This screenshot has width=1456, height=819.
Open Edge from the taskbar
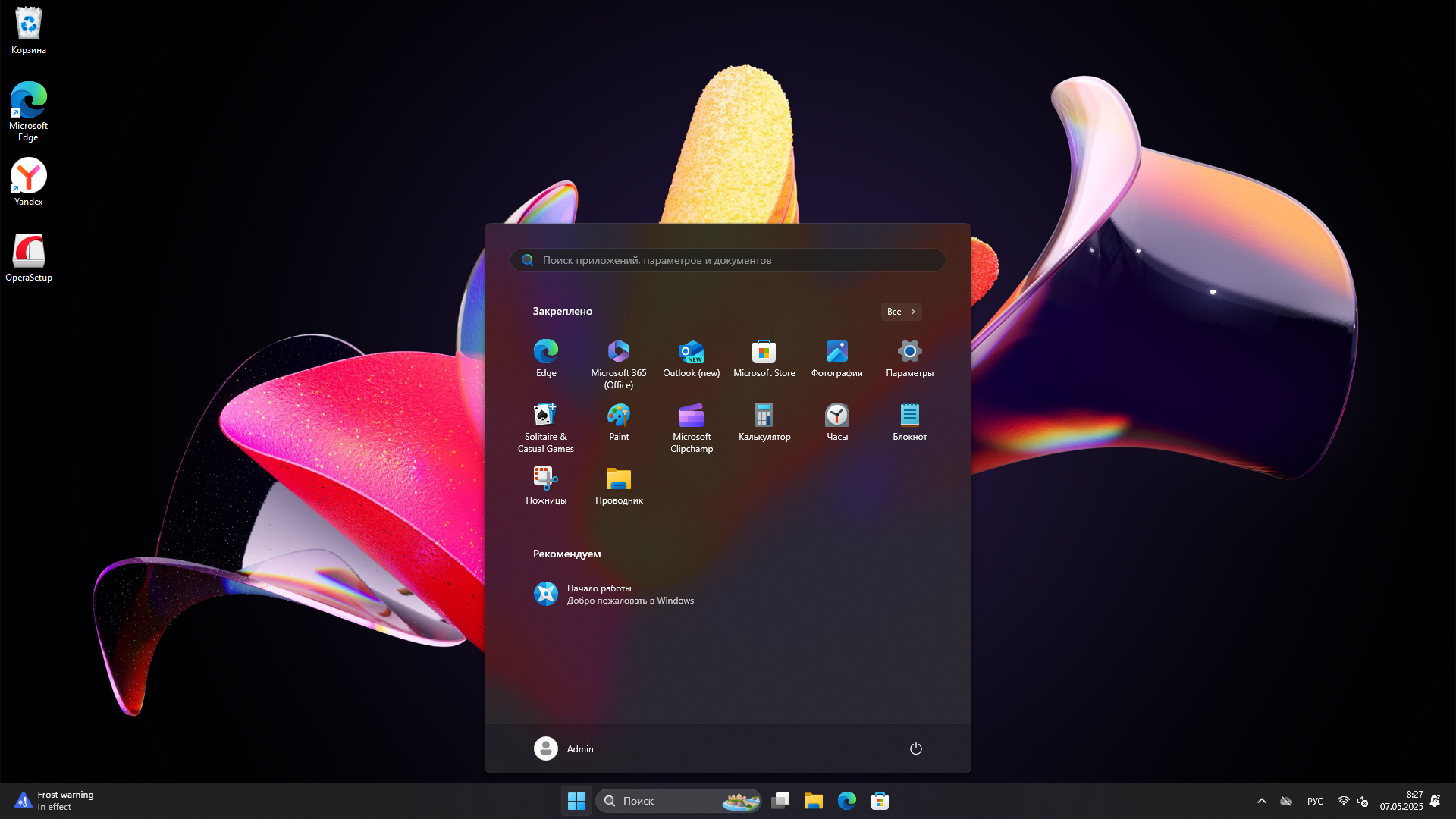[x=847, y=801]
